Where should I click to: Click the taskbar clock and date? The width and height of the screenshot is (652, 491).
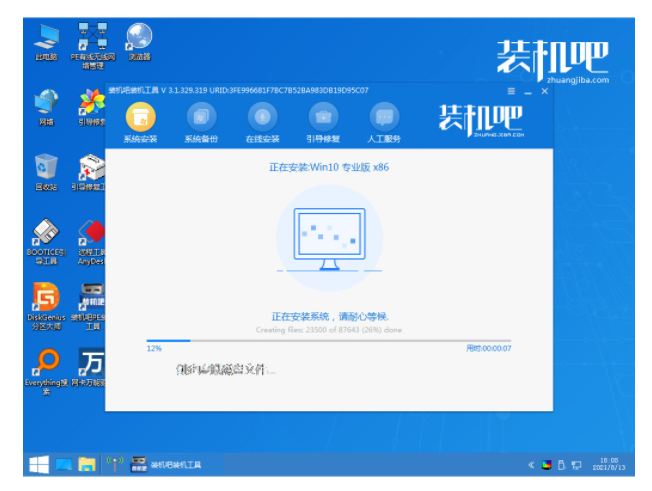tap(609, 464)
